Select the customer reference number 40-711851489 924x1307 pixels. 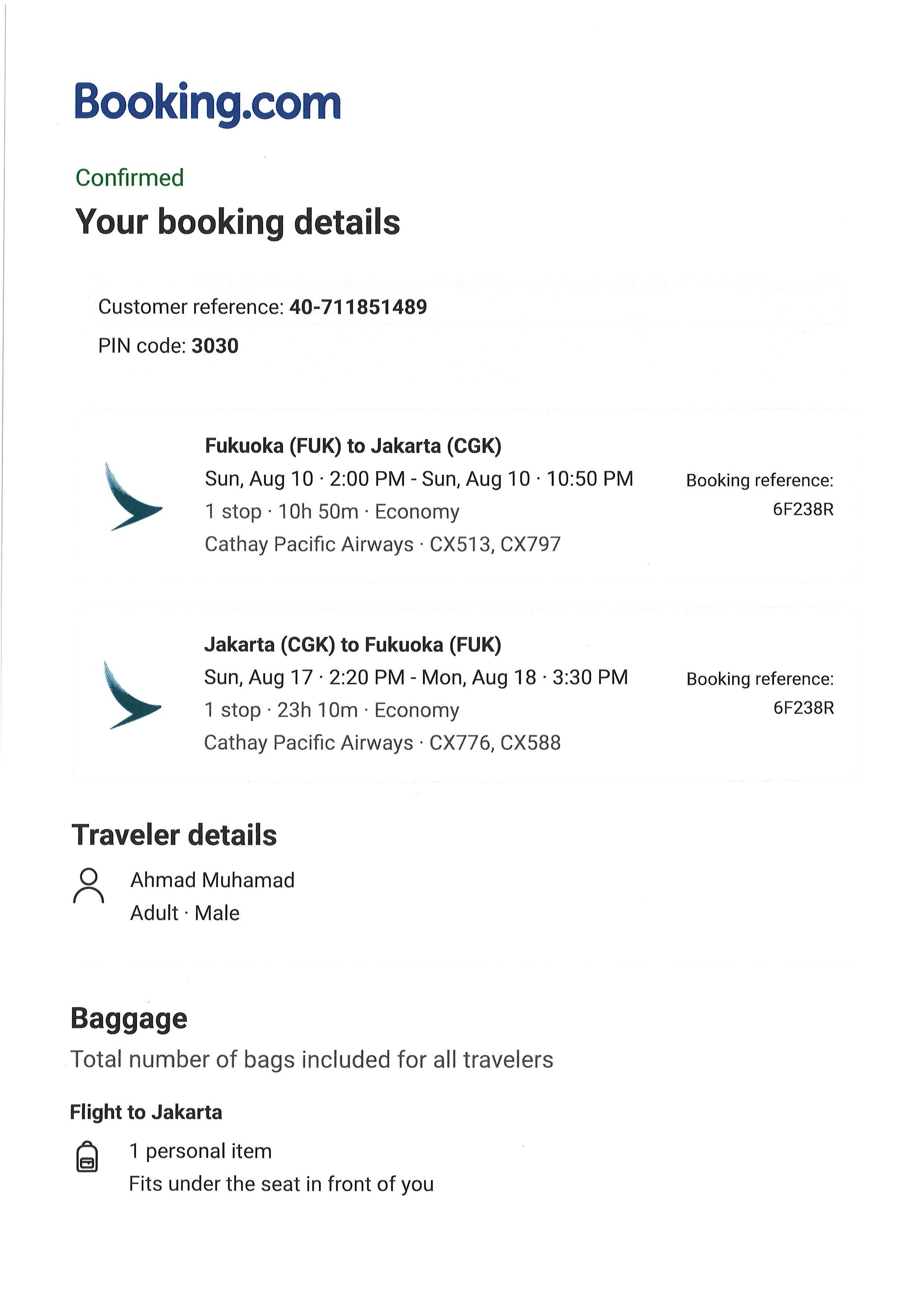(358, 307)
